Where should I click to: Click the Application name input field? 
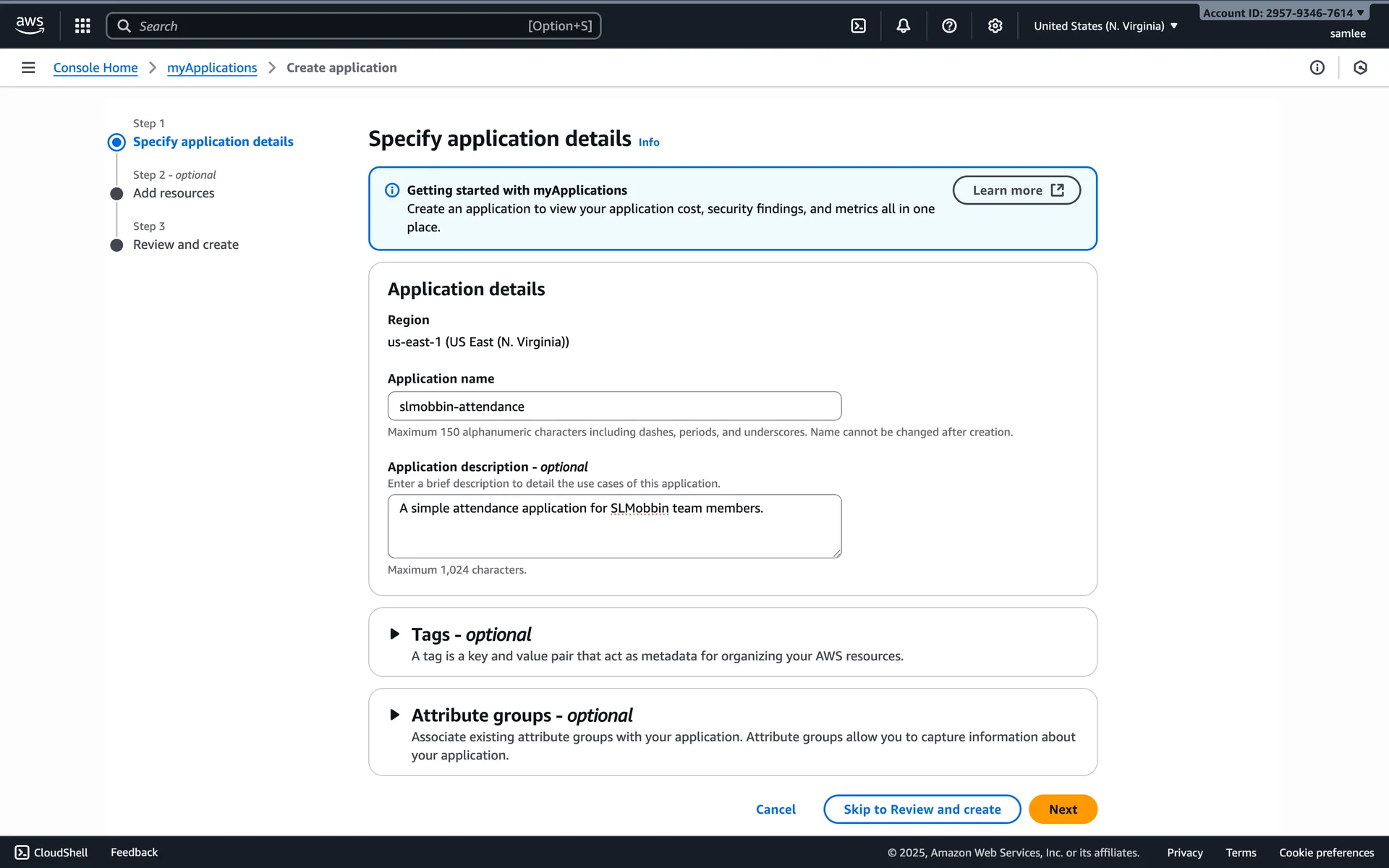pyautogui.click(x=614, y=406)
